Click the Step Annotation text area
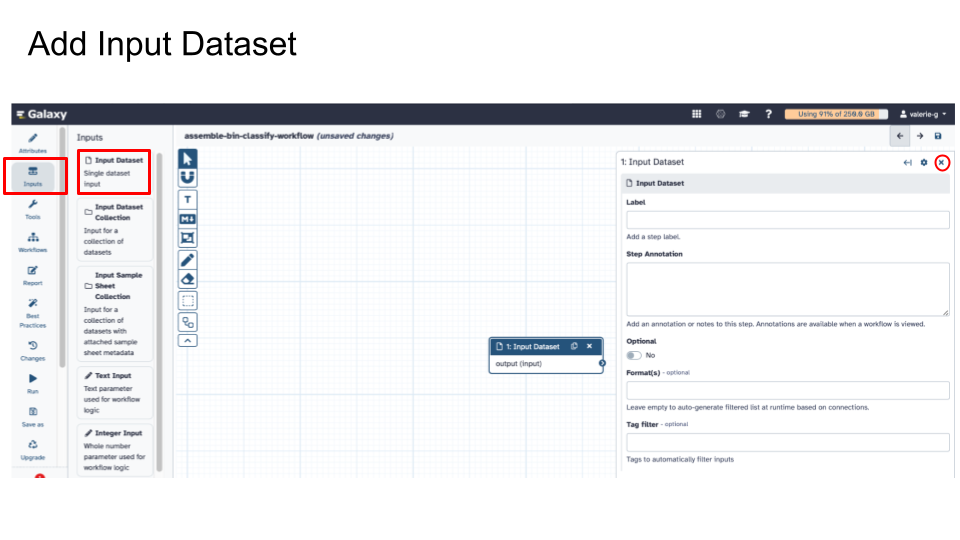 tap(787, 289)
